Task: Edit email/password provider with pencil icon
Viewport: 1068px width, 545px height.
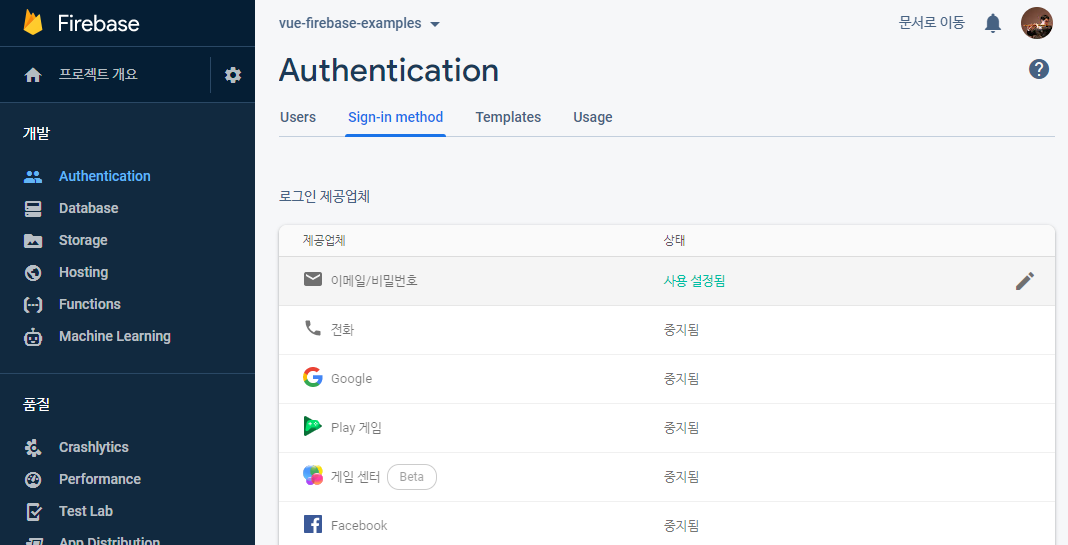Action: pos(1024,281)
